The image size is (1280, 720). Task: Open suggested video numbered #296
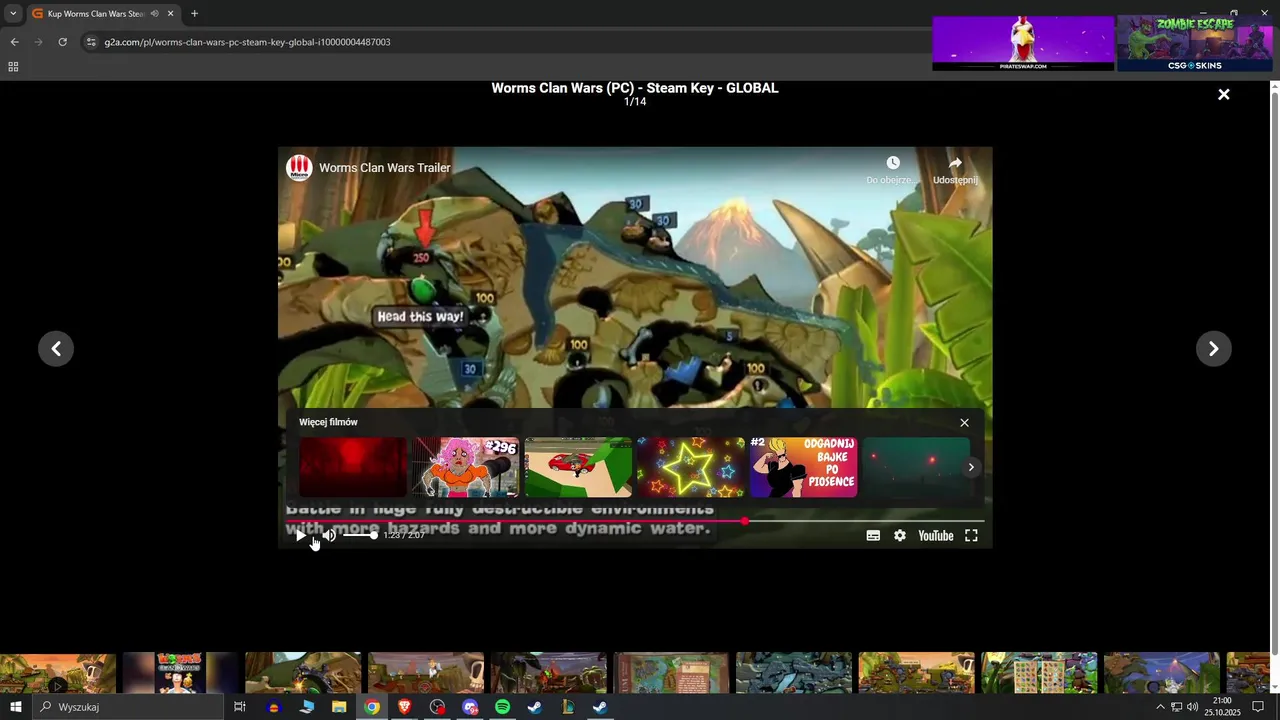coord(466,467)
